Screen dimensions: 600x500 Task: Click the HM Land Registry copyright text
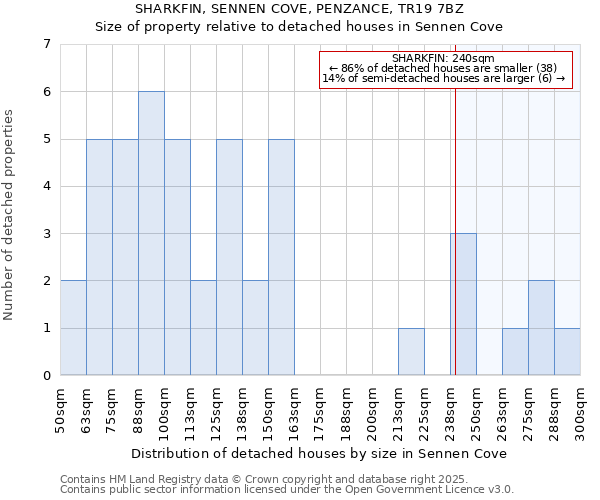click(272, 479)
